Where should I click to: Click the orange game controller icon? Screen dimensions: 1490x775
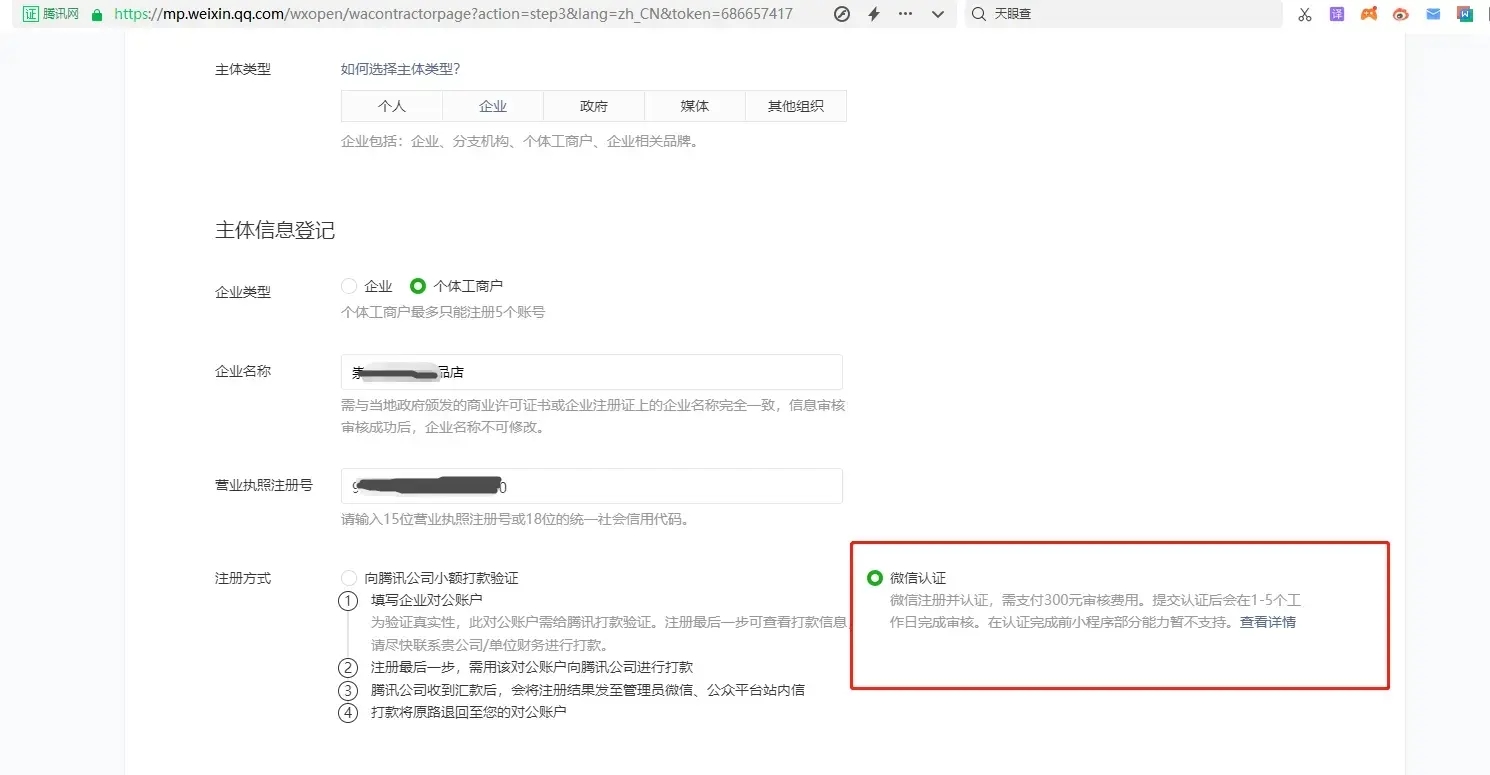(x=1369, y=15)
